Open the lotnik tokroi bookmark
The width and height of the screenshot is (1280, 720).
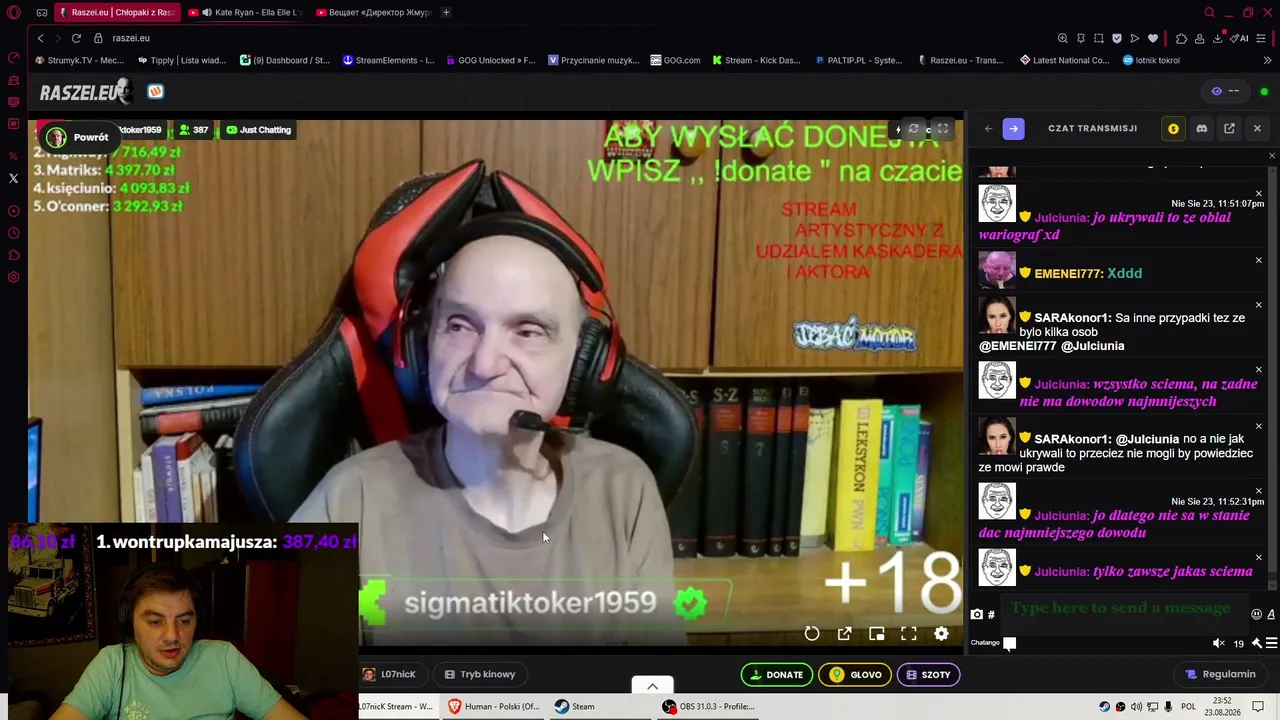tap(1151, 60)
